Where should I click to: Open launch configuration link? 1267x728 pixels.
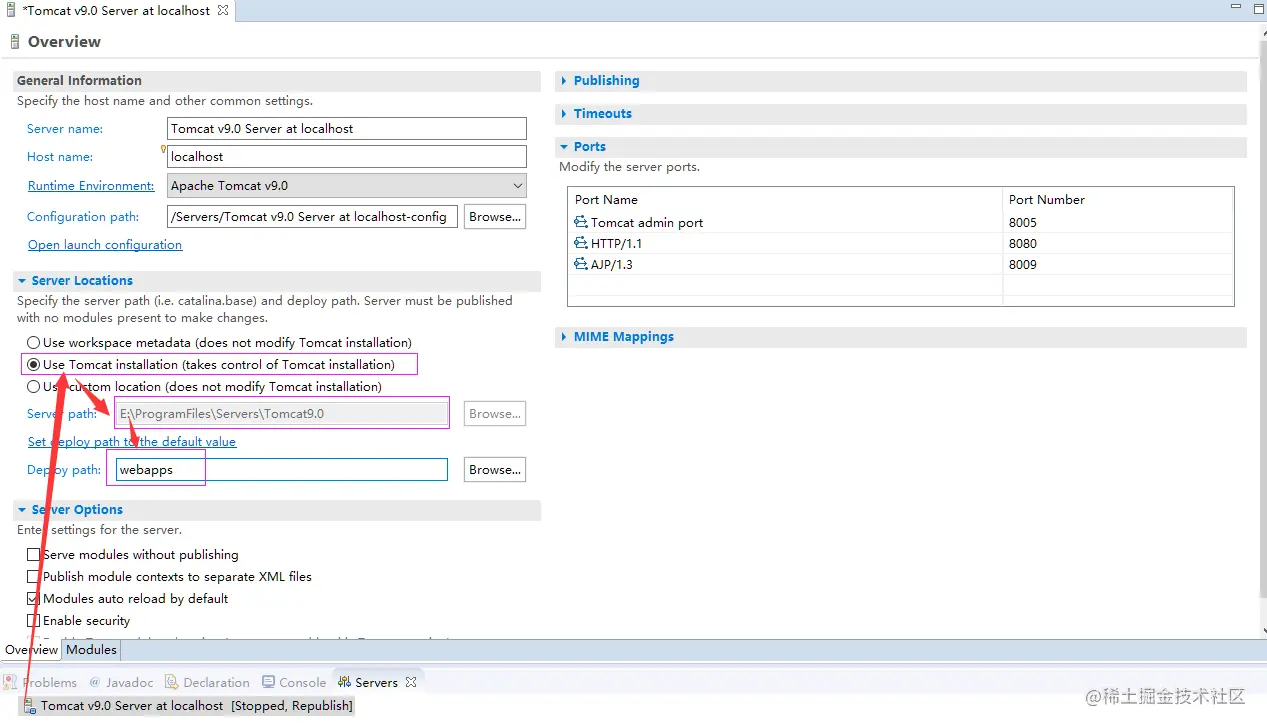tap(105, 244)
